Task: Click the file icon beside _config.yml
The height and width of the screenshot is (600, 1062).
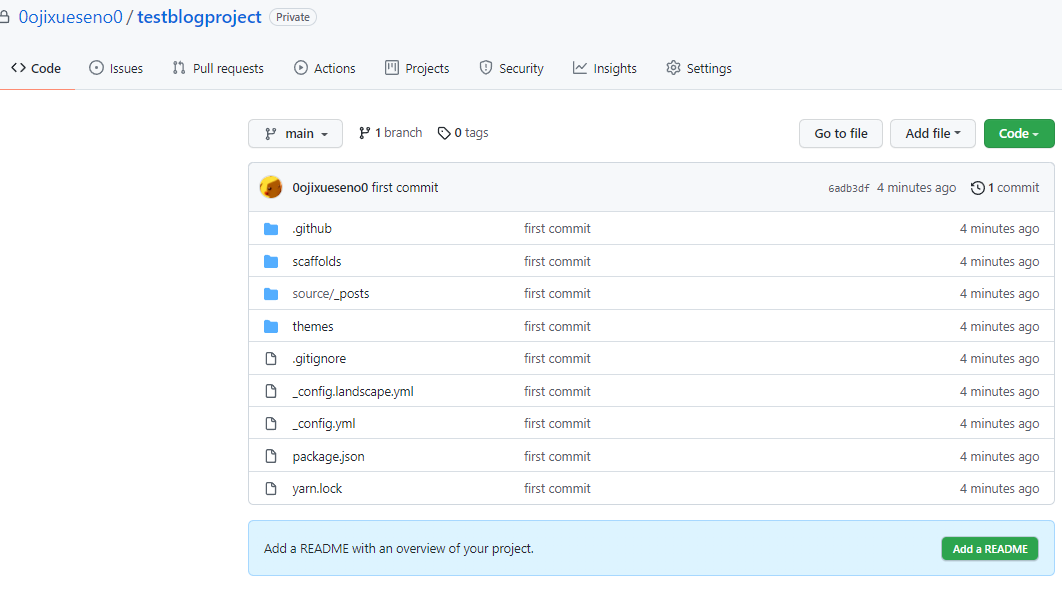Action: tap(271, 423)
